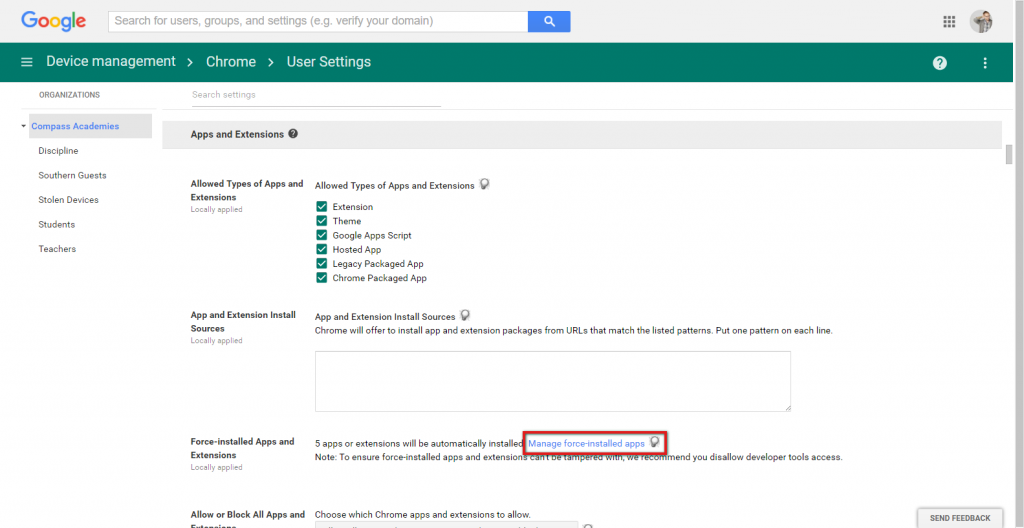The image size is (1024, 528).
Task: Click the Google logo
Action: pos(54,21)
